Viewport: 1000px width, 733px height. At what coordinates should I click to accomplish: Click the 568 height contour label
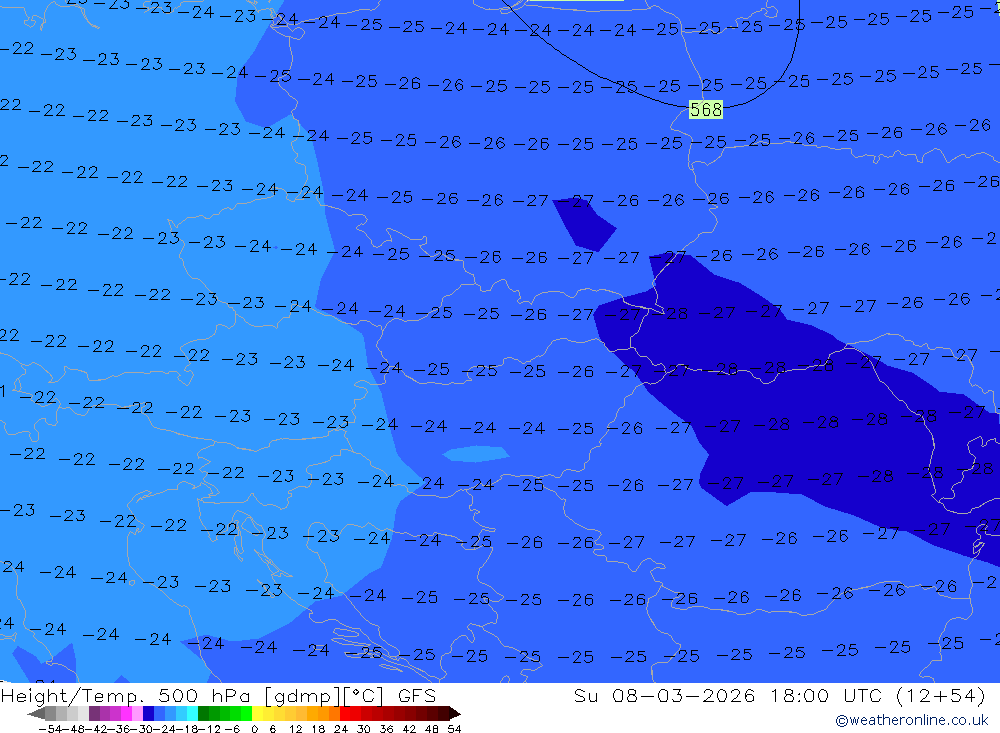coord(705,110)
